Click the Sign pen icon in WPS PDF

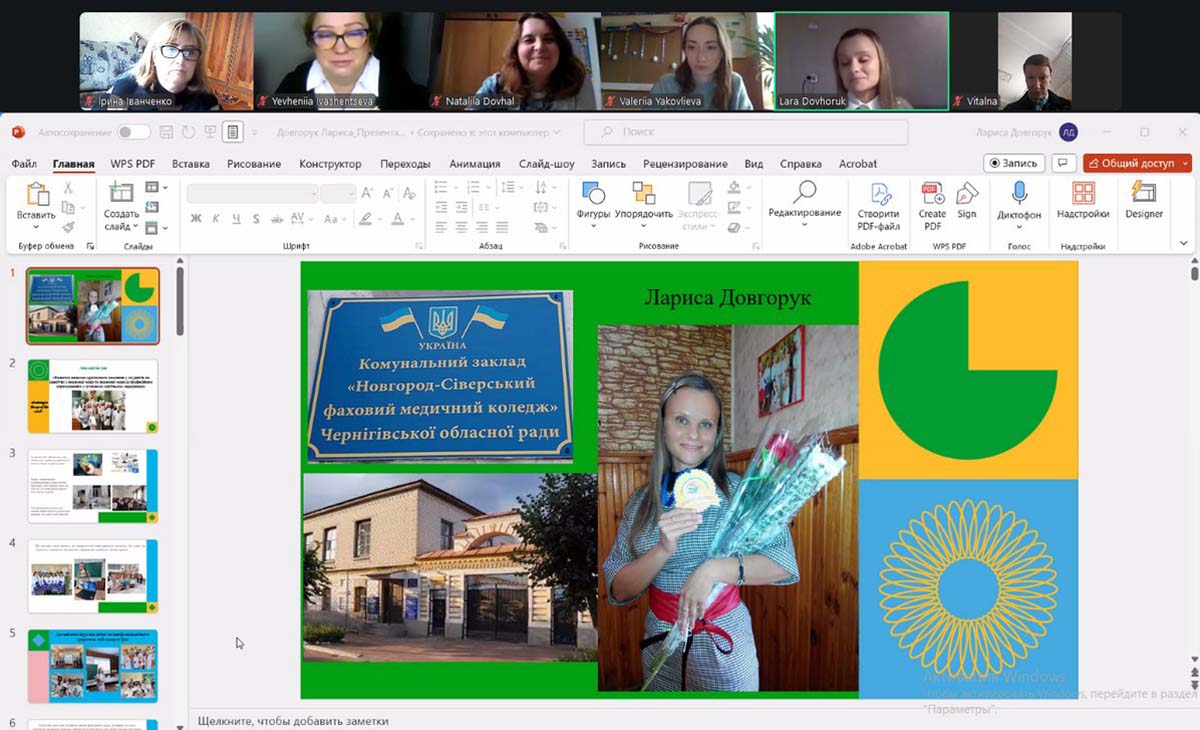point(966,194)
